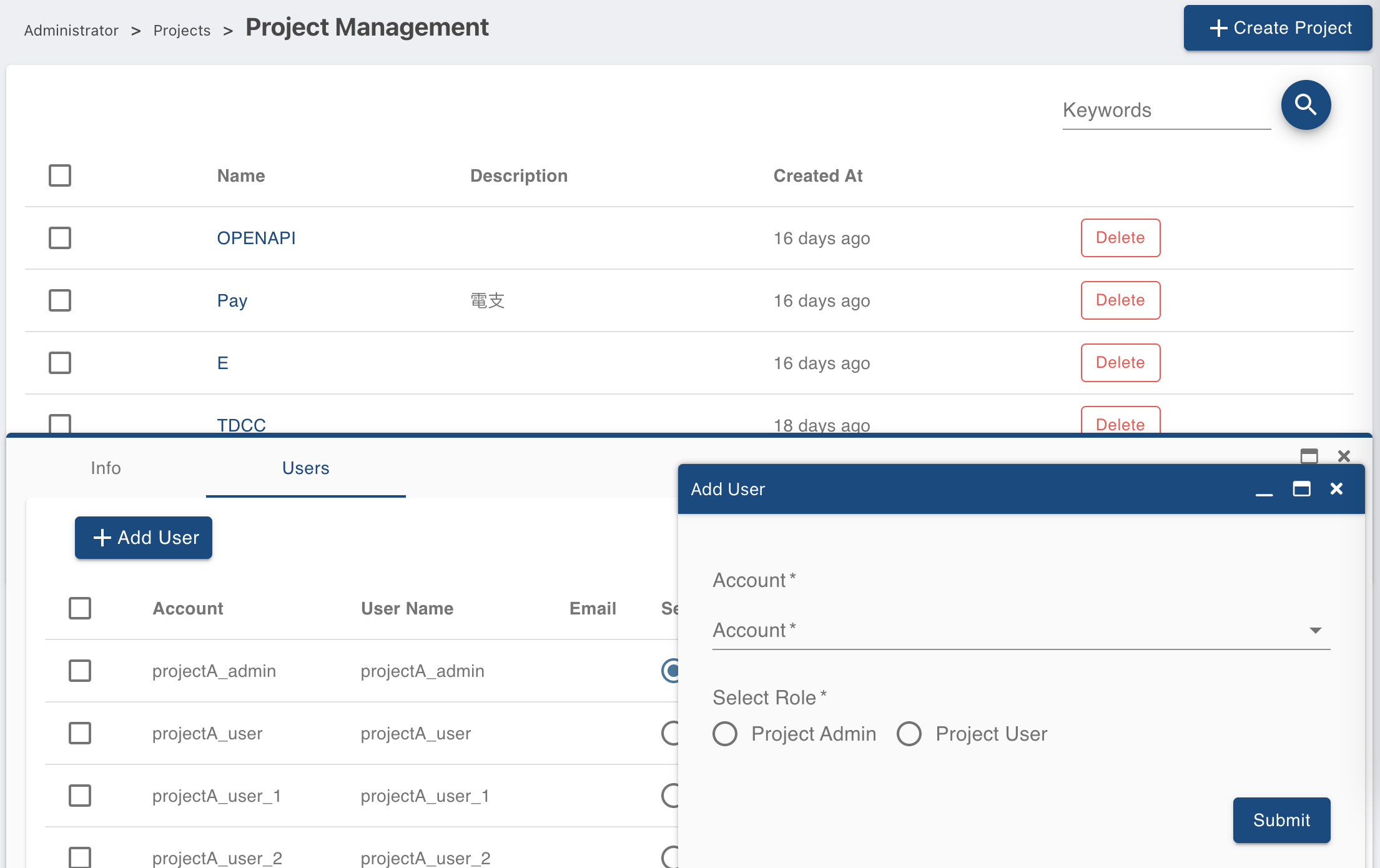This screenshot has width=1380, height=868.
Task: Check the Pay project row checkbox
Action: [60, 300]
